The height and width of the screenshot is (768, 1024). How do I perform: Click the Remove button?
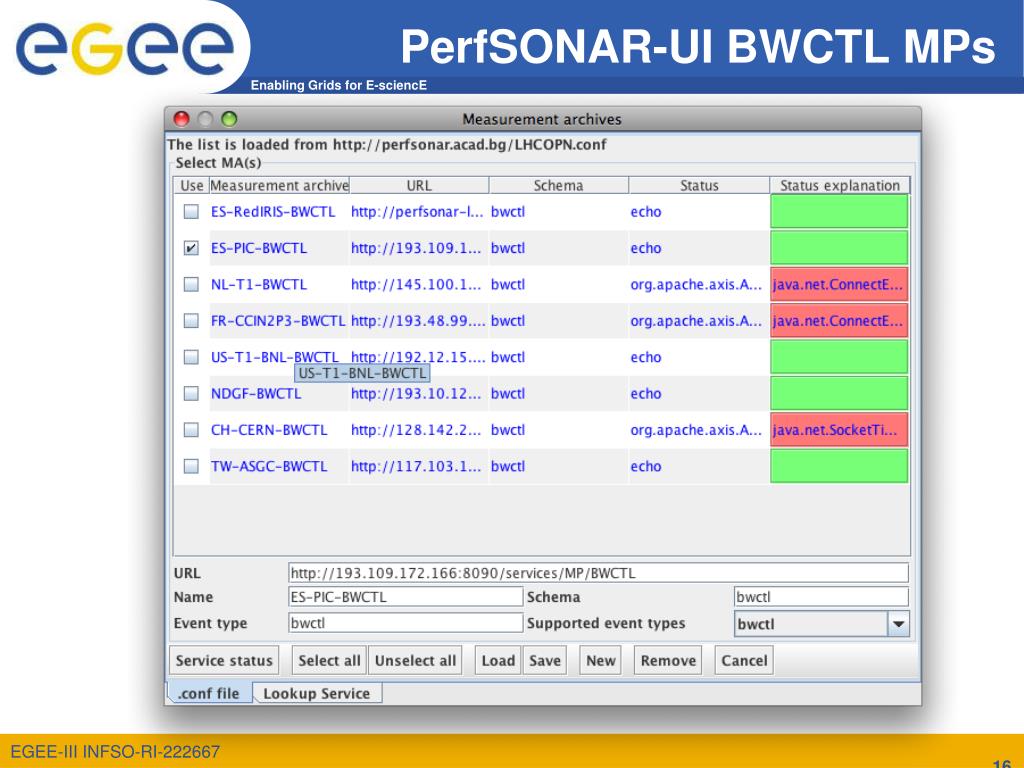pyautogui.click(x=668, y=660)
